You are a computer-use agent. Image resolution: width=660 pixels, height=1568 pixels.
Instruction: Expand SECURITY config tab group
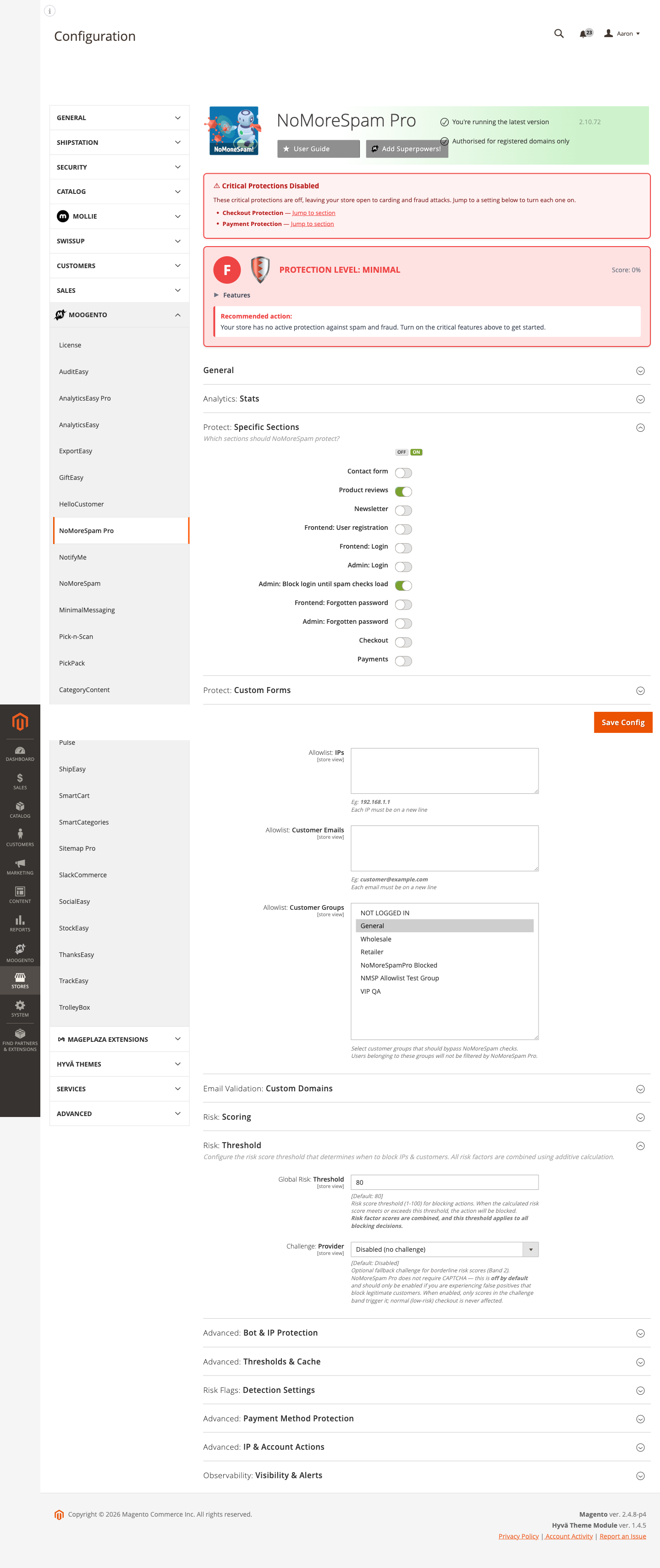click(x=119, y=167)
